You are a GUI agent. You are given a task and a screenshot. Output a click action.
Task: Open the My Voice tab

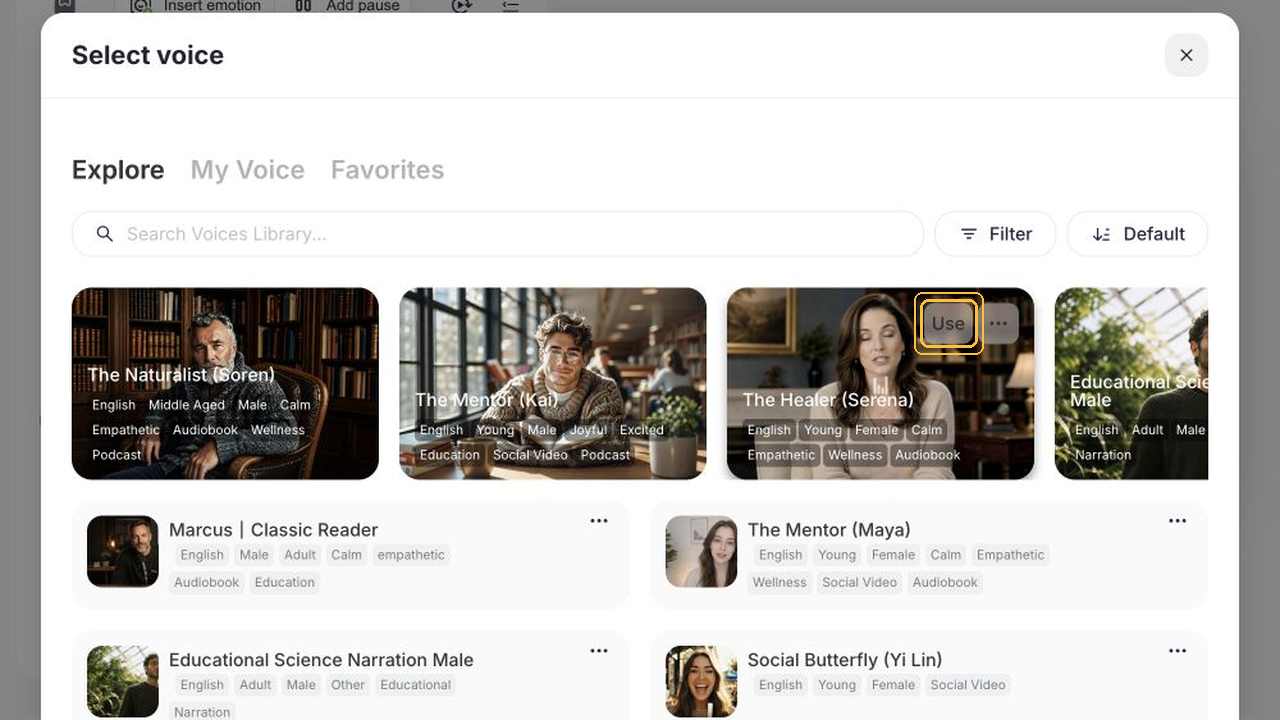pos(247,170)
